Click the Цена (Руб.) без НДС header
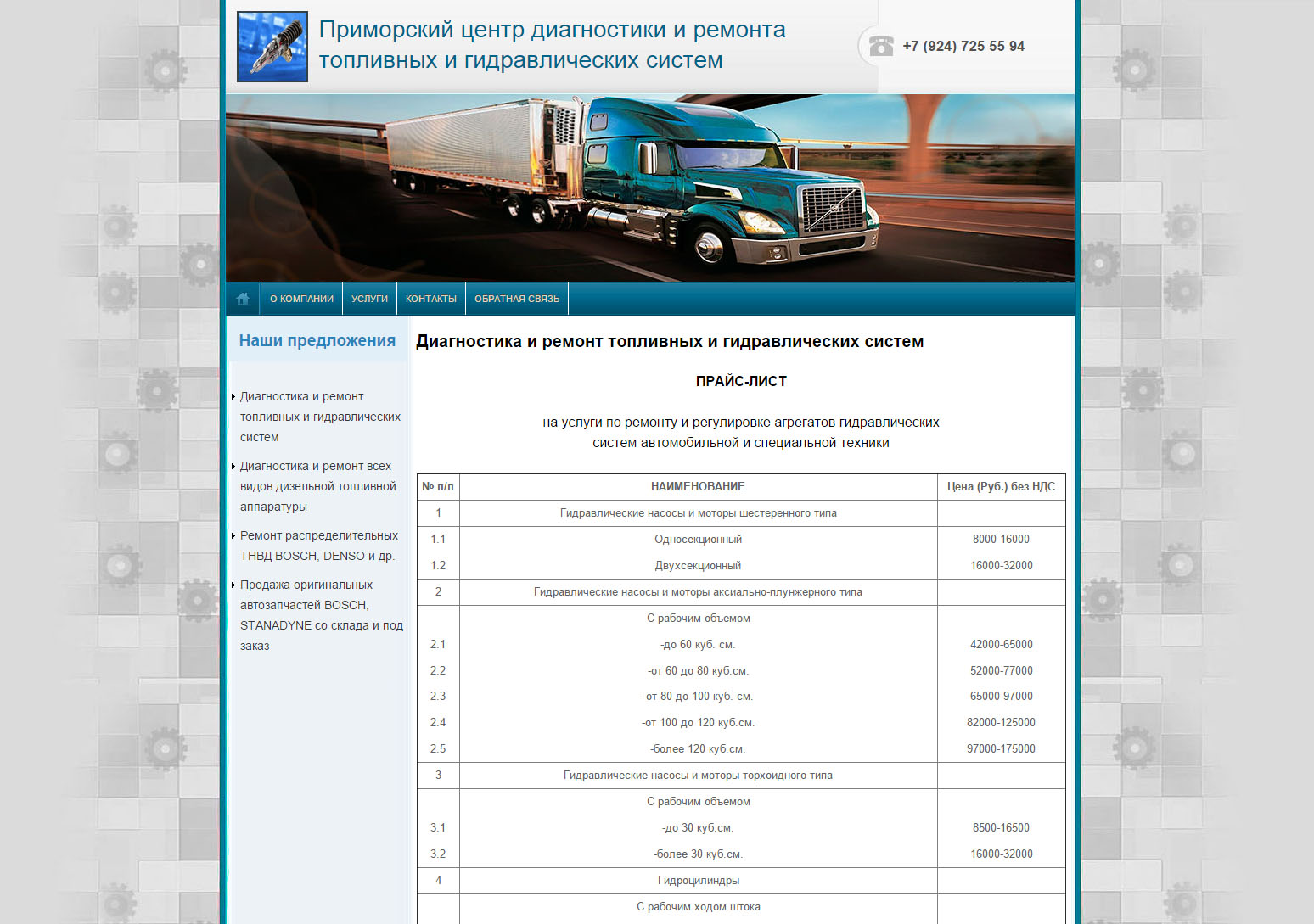 [x=1001, y=486]
